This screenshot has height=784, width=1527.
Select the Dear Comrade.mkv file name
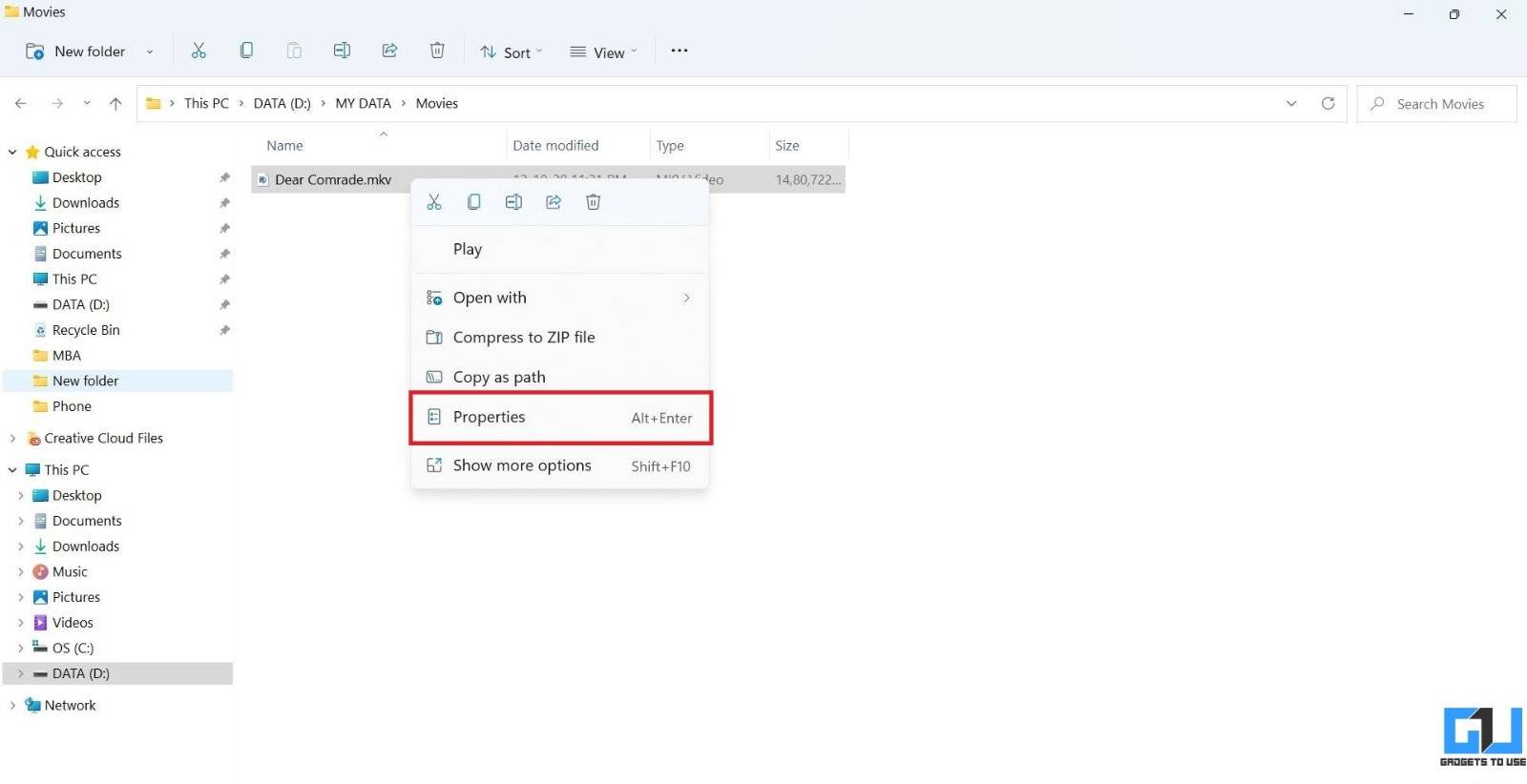[x=333, y=179]
